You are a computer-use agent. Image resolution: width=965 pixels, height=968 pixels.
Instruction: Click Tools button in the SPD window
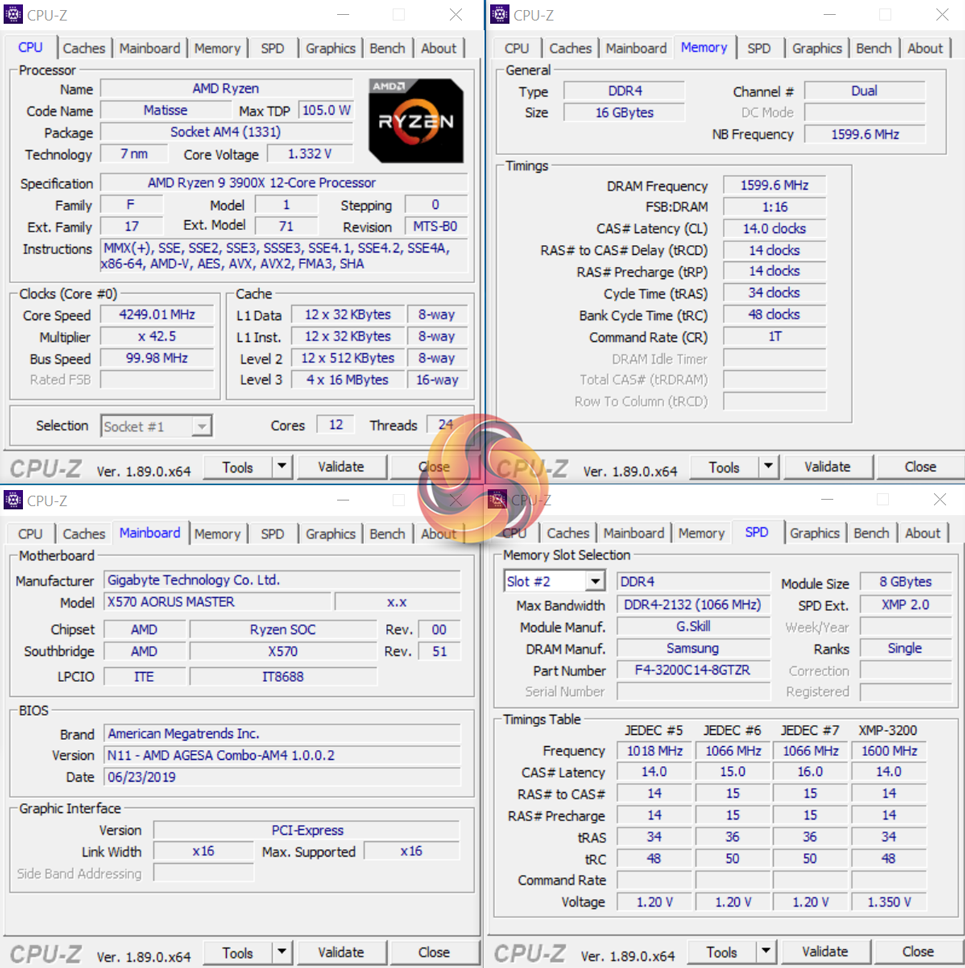[722, 952]
